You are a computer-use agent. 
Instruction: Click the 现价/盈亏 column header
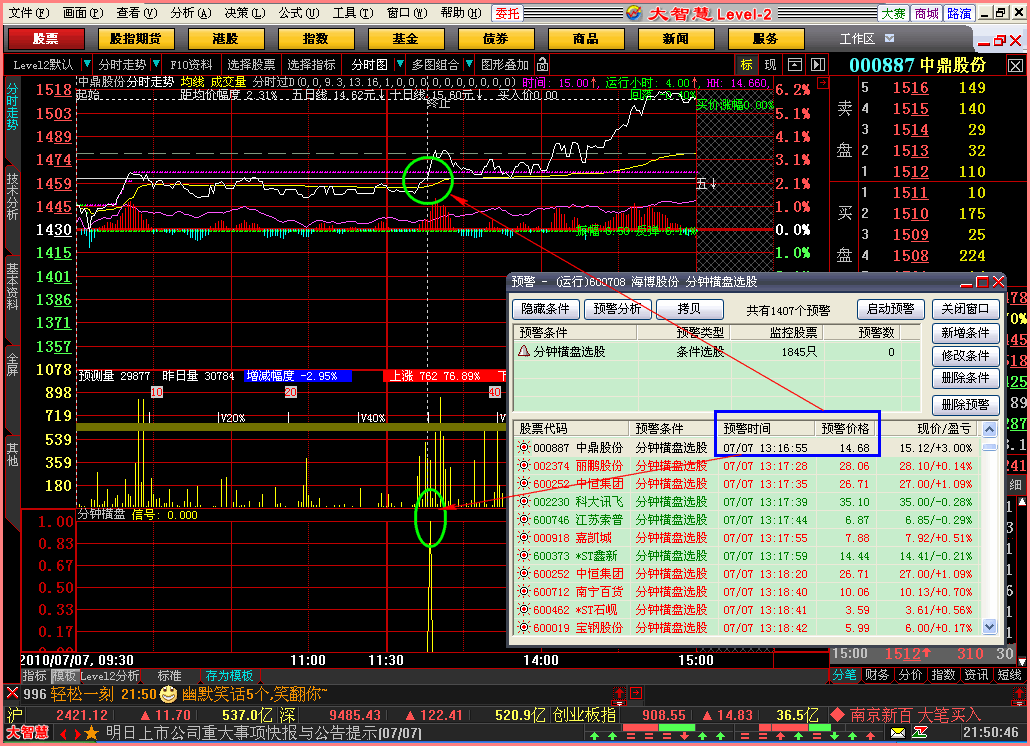point(929,429)
